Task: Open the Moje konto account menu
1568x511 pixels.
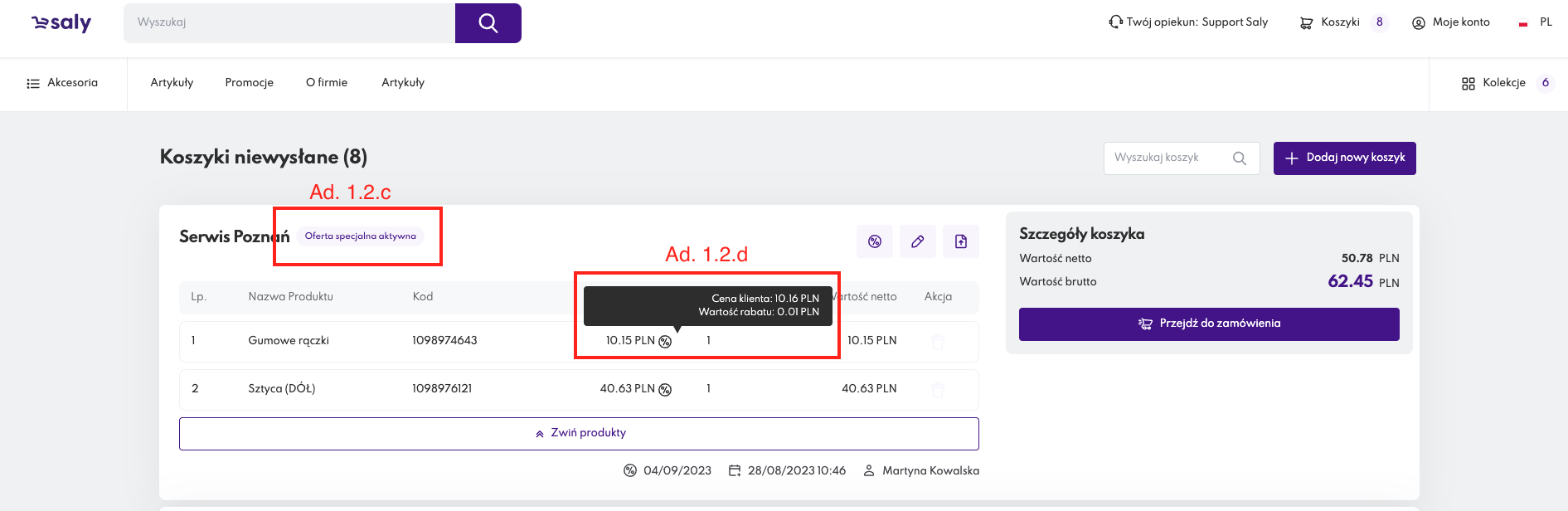Action: (x=1451, y=22)
